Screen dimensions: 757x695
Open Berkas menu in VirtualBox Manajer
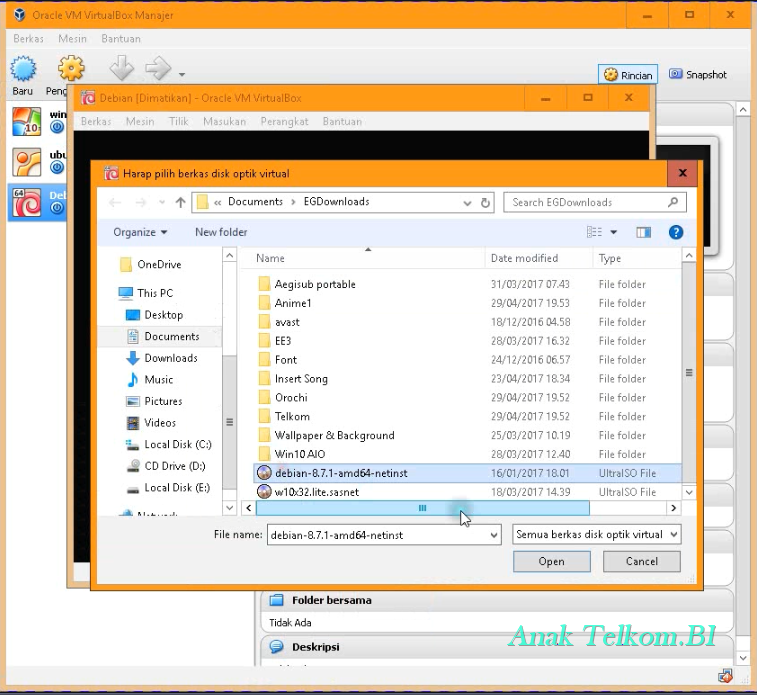pos(28,39)
